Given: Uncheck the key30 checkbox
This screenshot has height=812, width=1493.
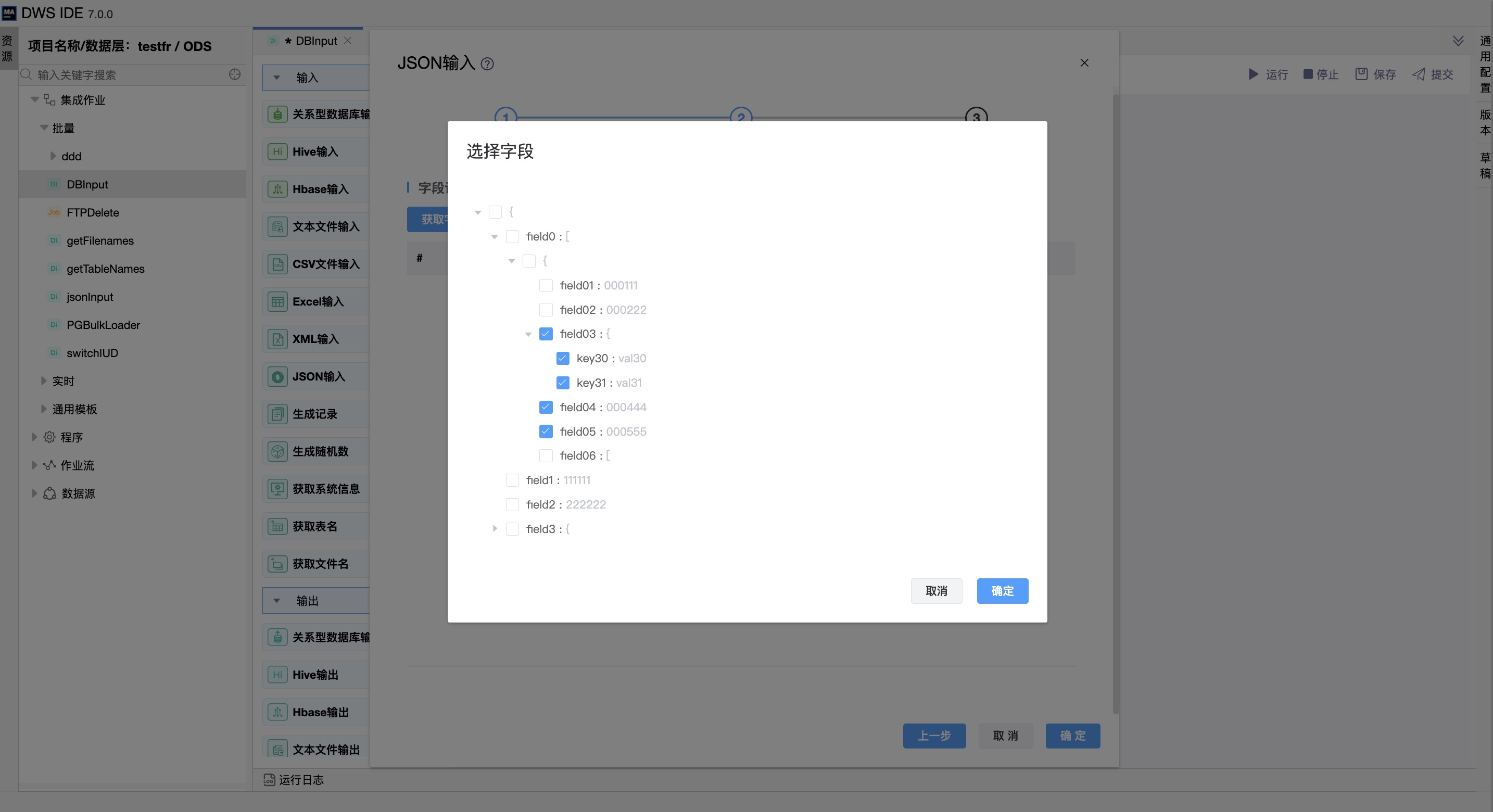Looking at the screenshot, I should pyautogui.click(x=562, y=358).
